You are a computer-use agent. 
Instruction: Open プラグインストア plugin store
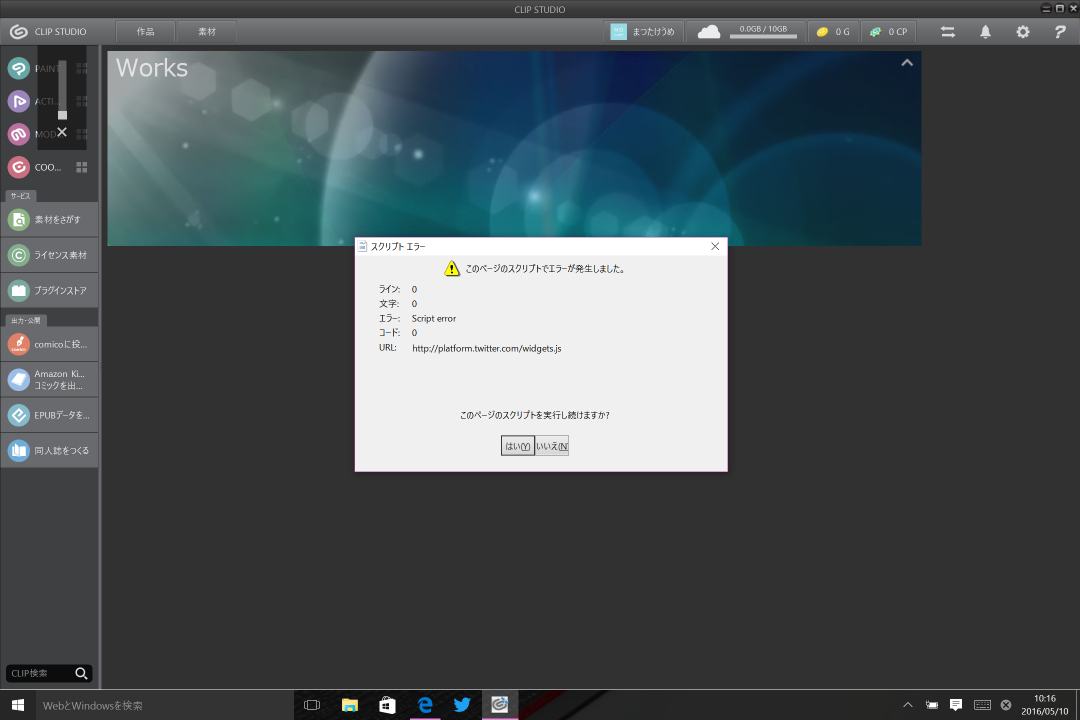[x=49, y=291]
